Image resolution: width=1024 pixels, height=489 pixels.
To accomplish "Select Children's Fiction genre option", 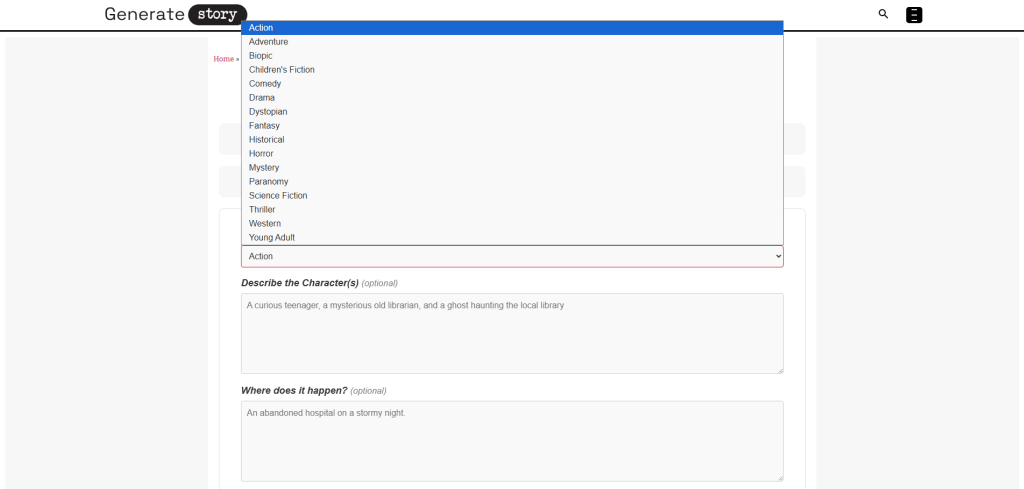I will point(281,70).
